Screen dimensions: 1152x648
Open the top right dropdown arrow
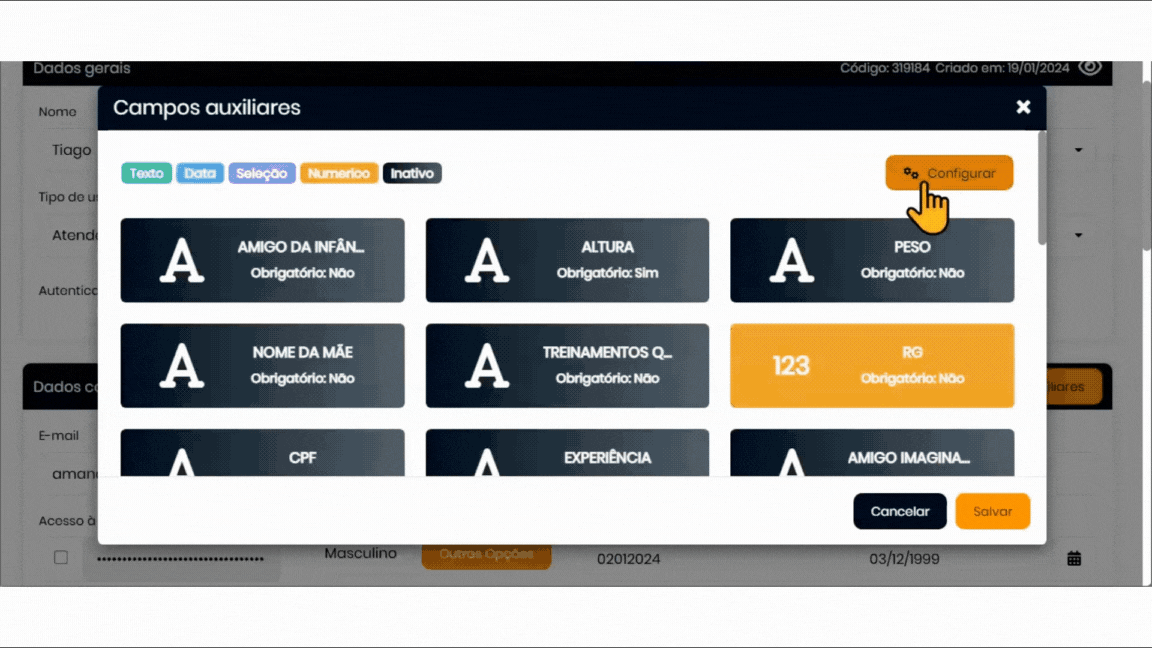tap(1079, 151)
